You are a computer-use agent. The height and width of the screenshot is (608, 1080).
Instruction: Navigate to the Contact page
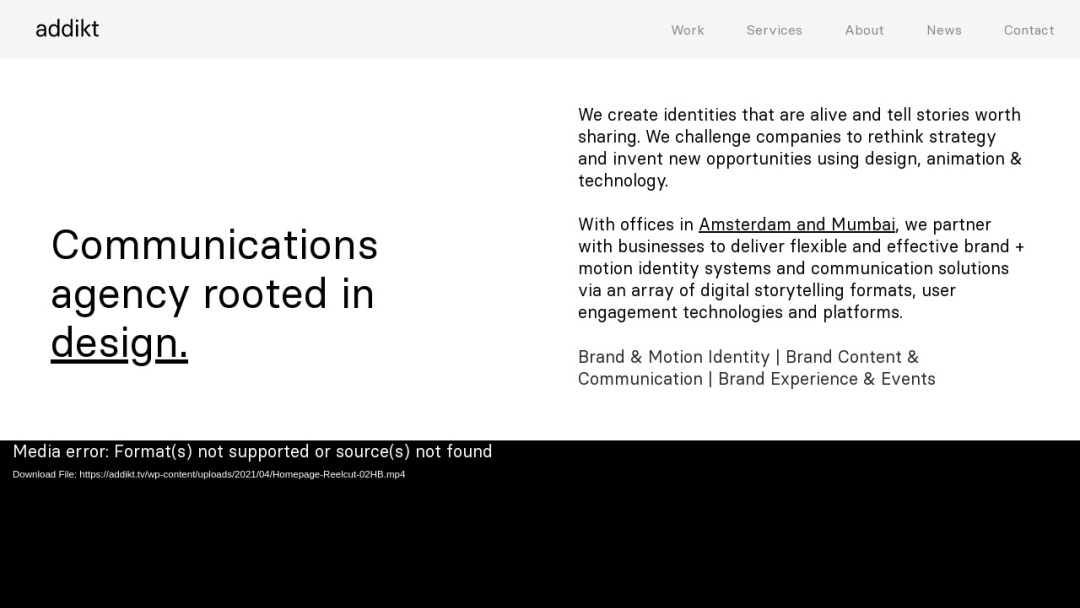pos(1029,30)
